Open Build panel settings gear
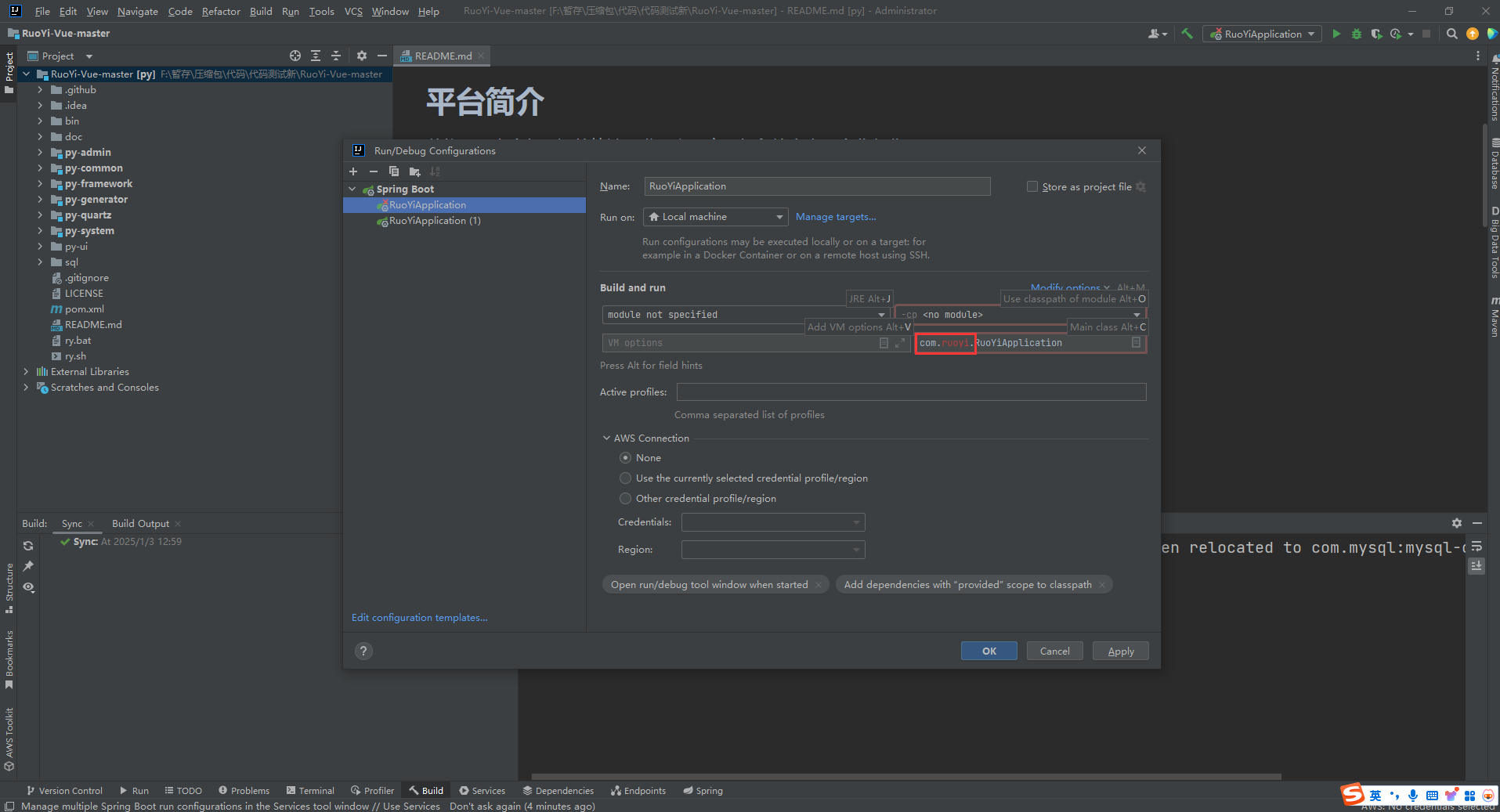The image size is (1500, 812). (x=1456, y=523)
